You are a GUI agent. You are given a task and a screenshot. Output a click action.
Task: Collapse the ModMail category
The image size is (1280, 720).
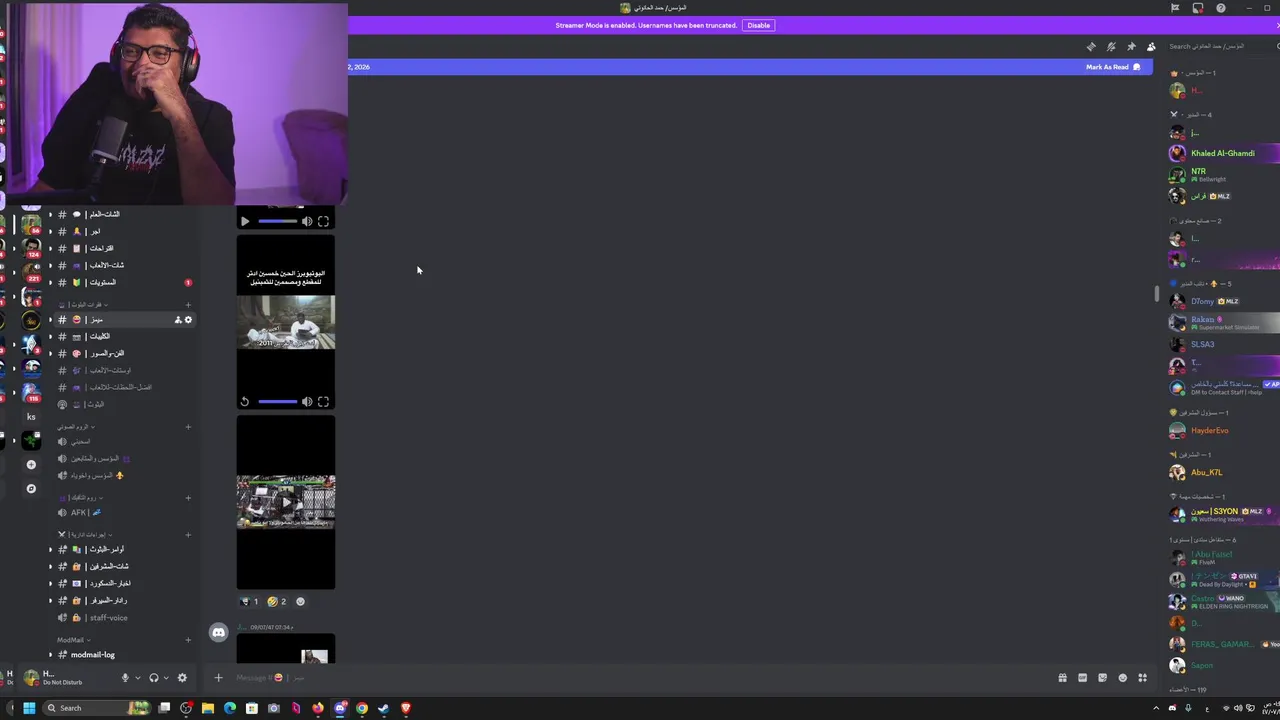[x=73, y=640]
